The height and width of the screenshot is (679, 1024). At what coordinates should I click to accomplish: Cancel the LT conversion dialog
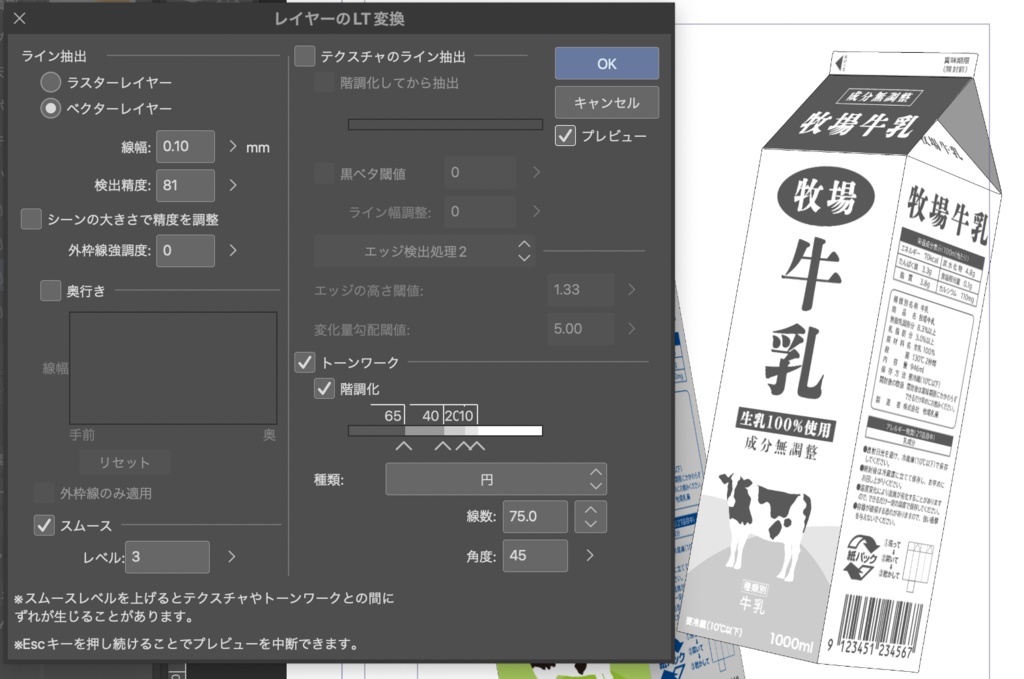606,102
